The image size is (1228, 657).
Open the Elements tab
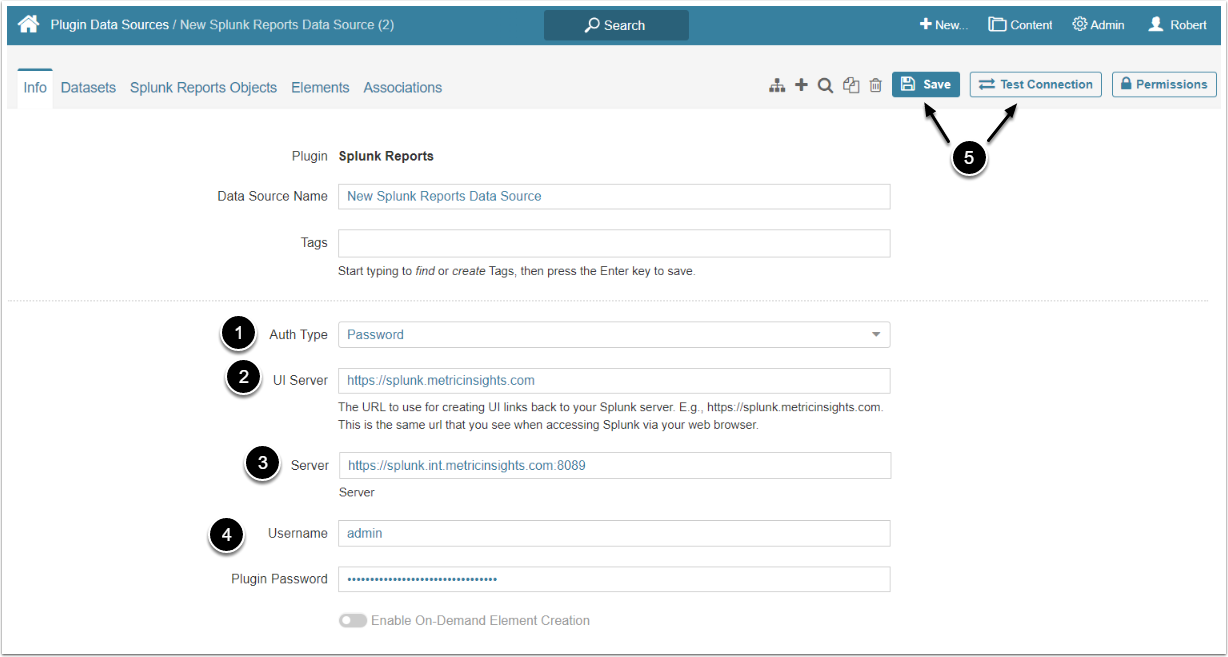pos(320,88)
